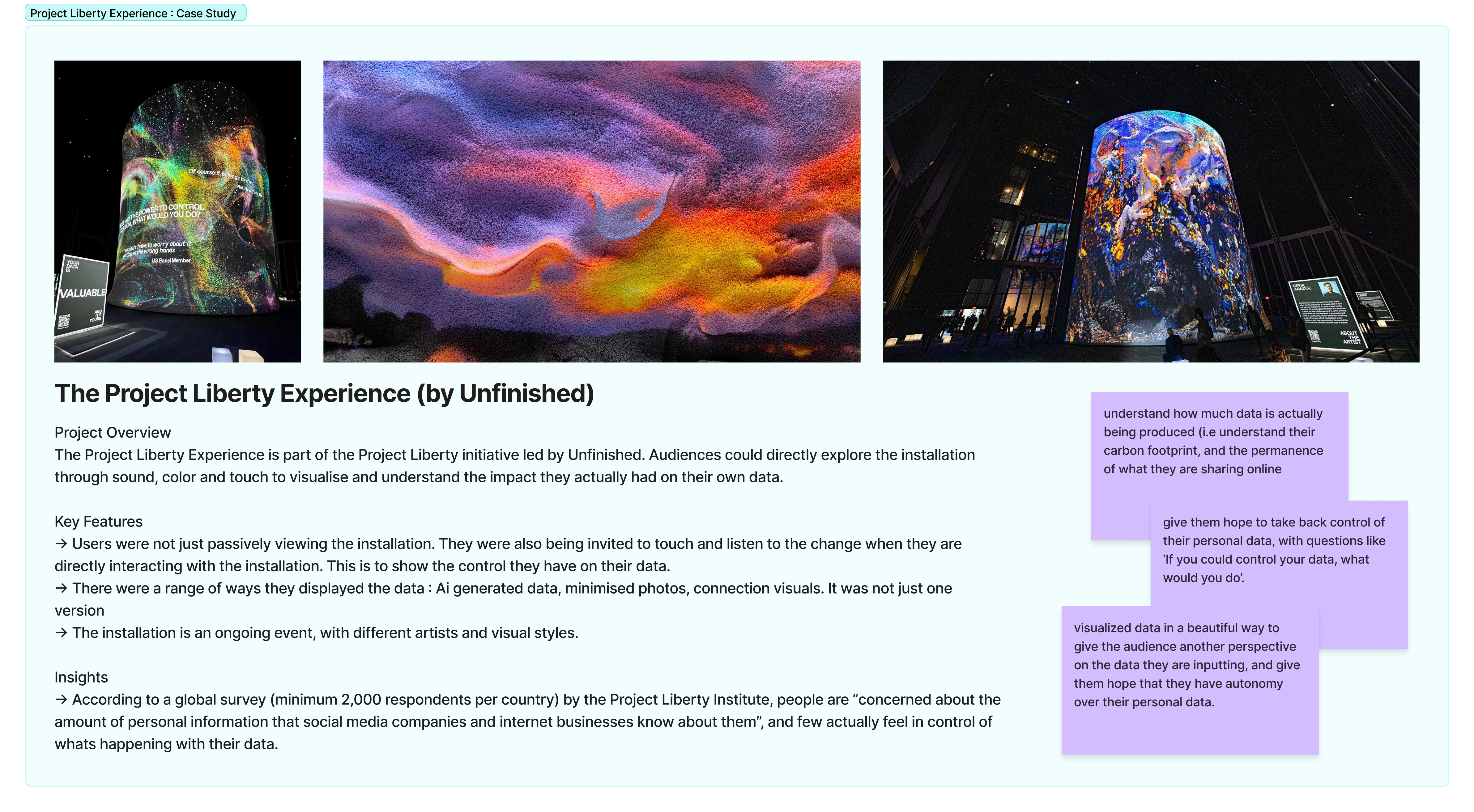Screen dimensions: 1474x812
Task: Select 'The Project Liberty Experience (by Unfinished)' heading
Action: [324, 393]
